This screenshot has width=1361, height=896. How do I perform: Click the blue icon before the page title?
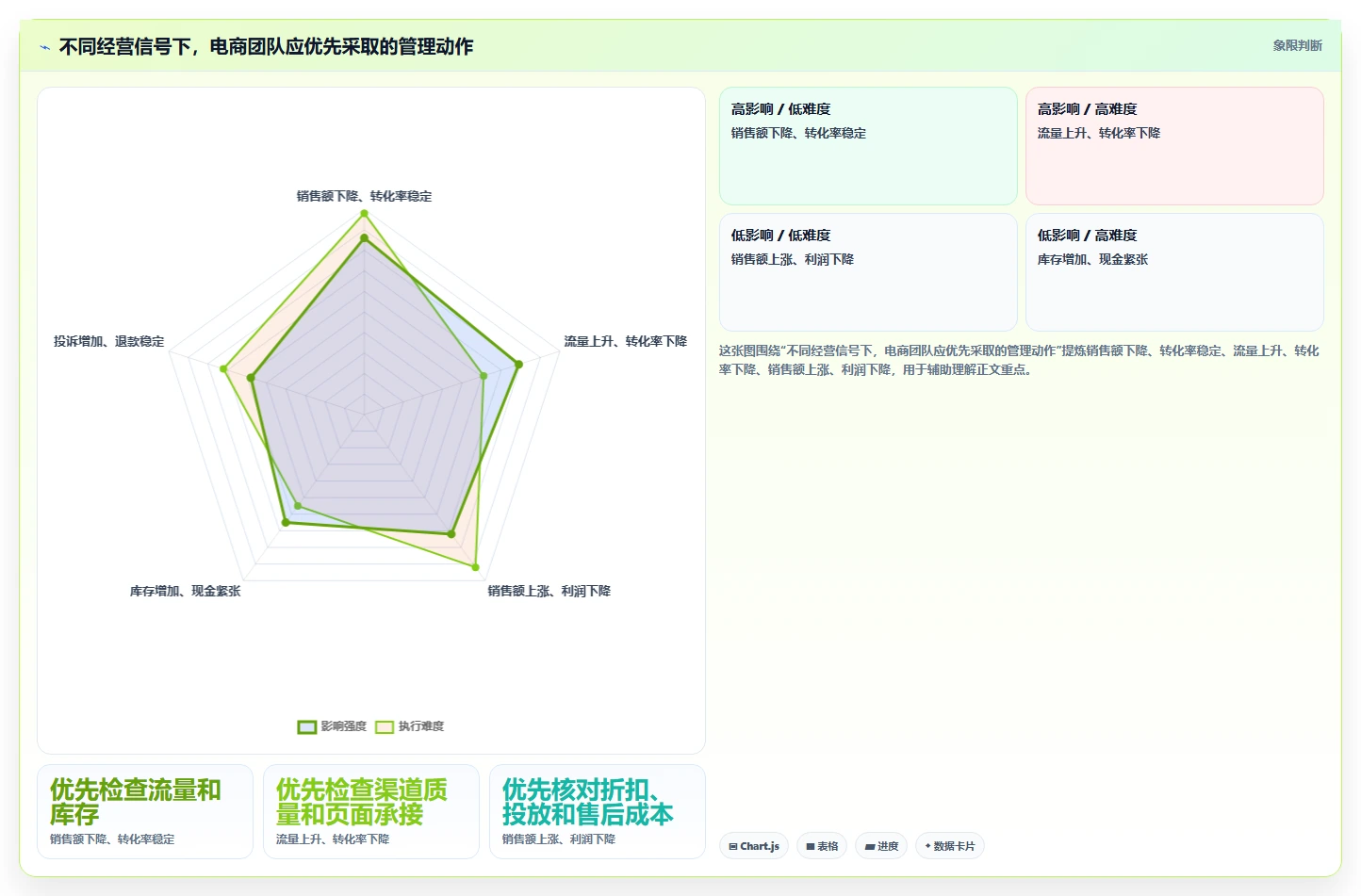(44, 47)
